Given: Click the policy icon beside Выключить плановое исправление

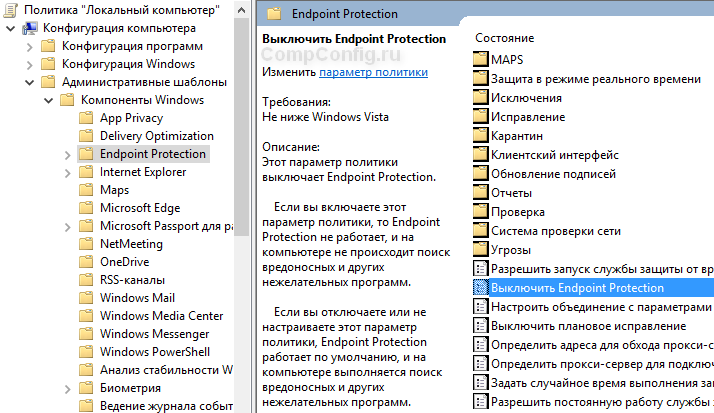Looking at the screenshot, I should click(480, 326).
